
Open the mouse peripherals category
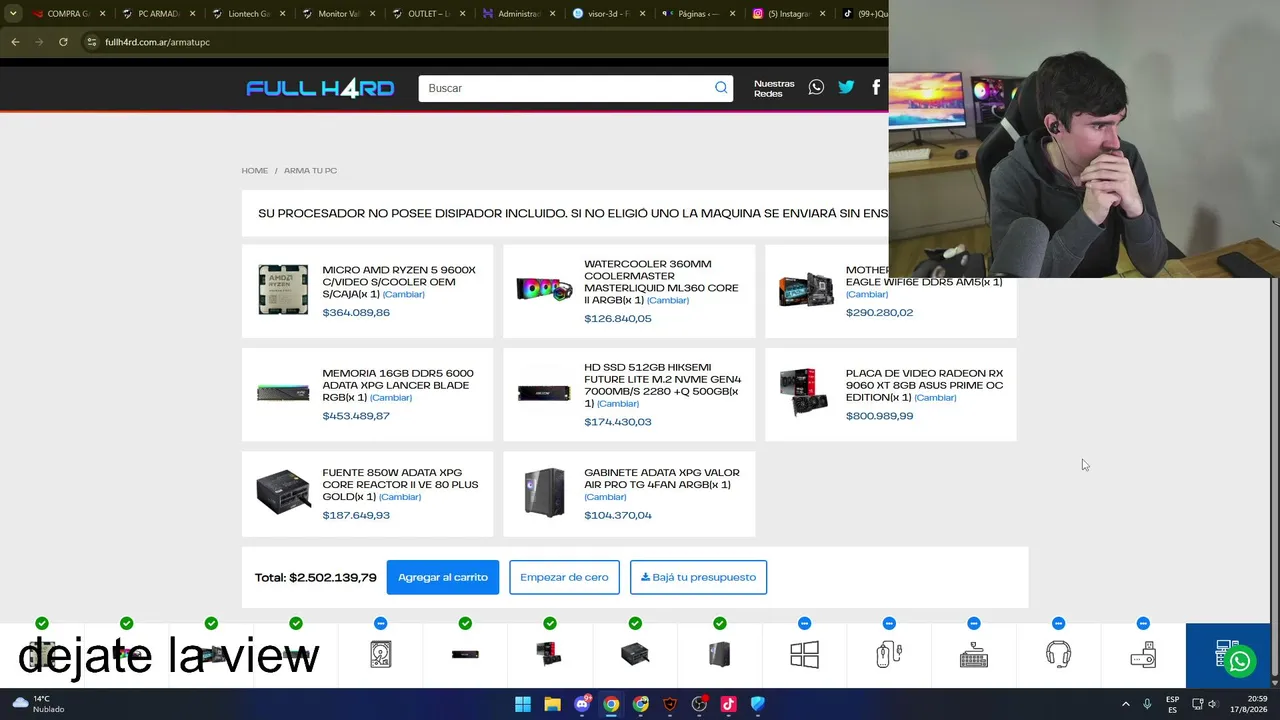tap(889, 654)
